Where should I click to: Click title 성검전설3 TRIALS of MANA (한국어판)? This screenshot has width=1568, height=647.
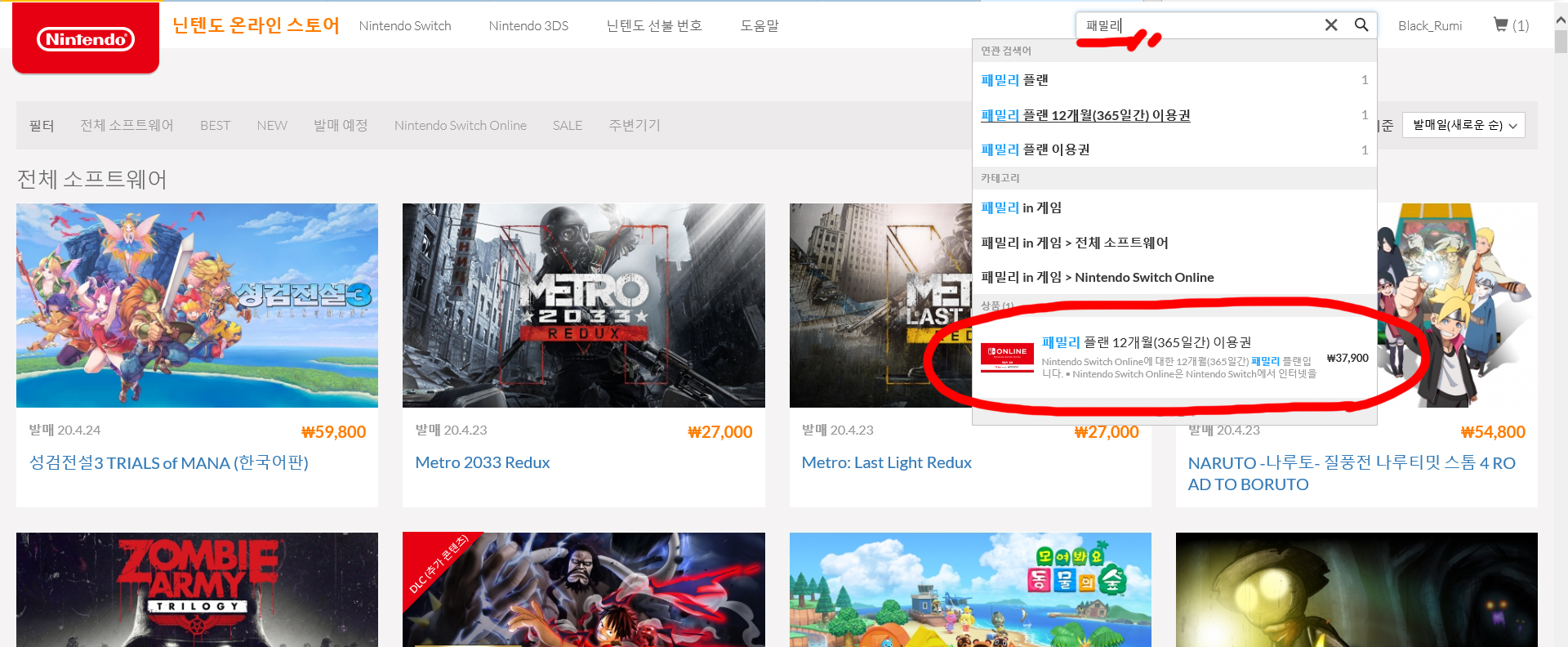pos(169,462)
